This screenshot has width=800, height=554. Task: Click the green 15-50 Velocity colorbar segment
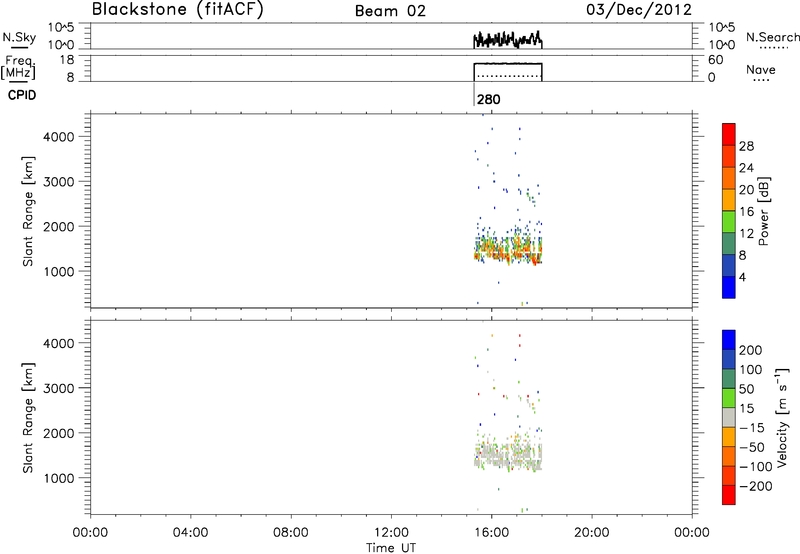click(x=729, y=398)
